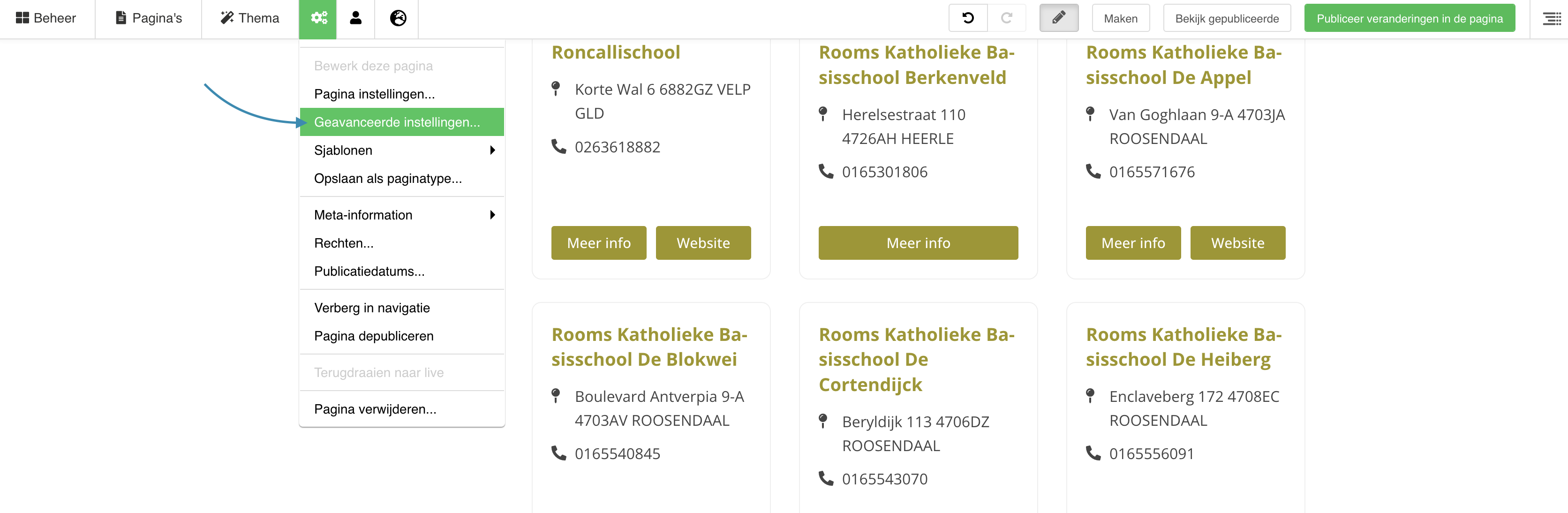Viewport: 1568px width, 513px height.
Task: Click Meer info for Basisschool Berkenveld
Action: click(x=918, y=243)
